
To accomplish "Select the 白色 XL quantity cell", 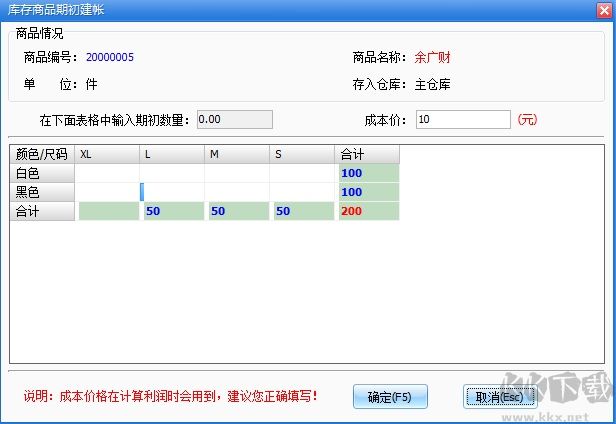I will 107,173.
